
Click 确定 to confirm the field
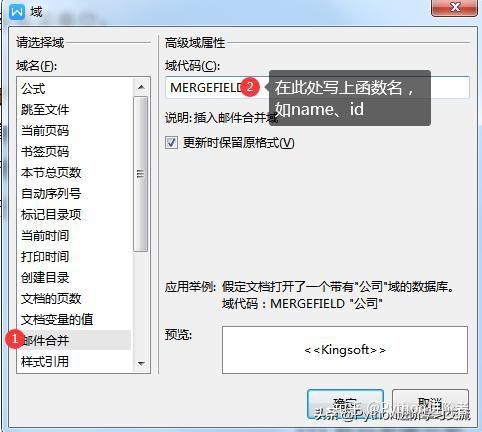click(345, 404)
